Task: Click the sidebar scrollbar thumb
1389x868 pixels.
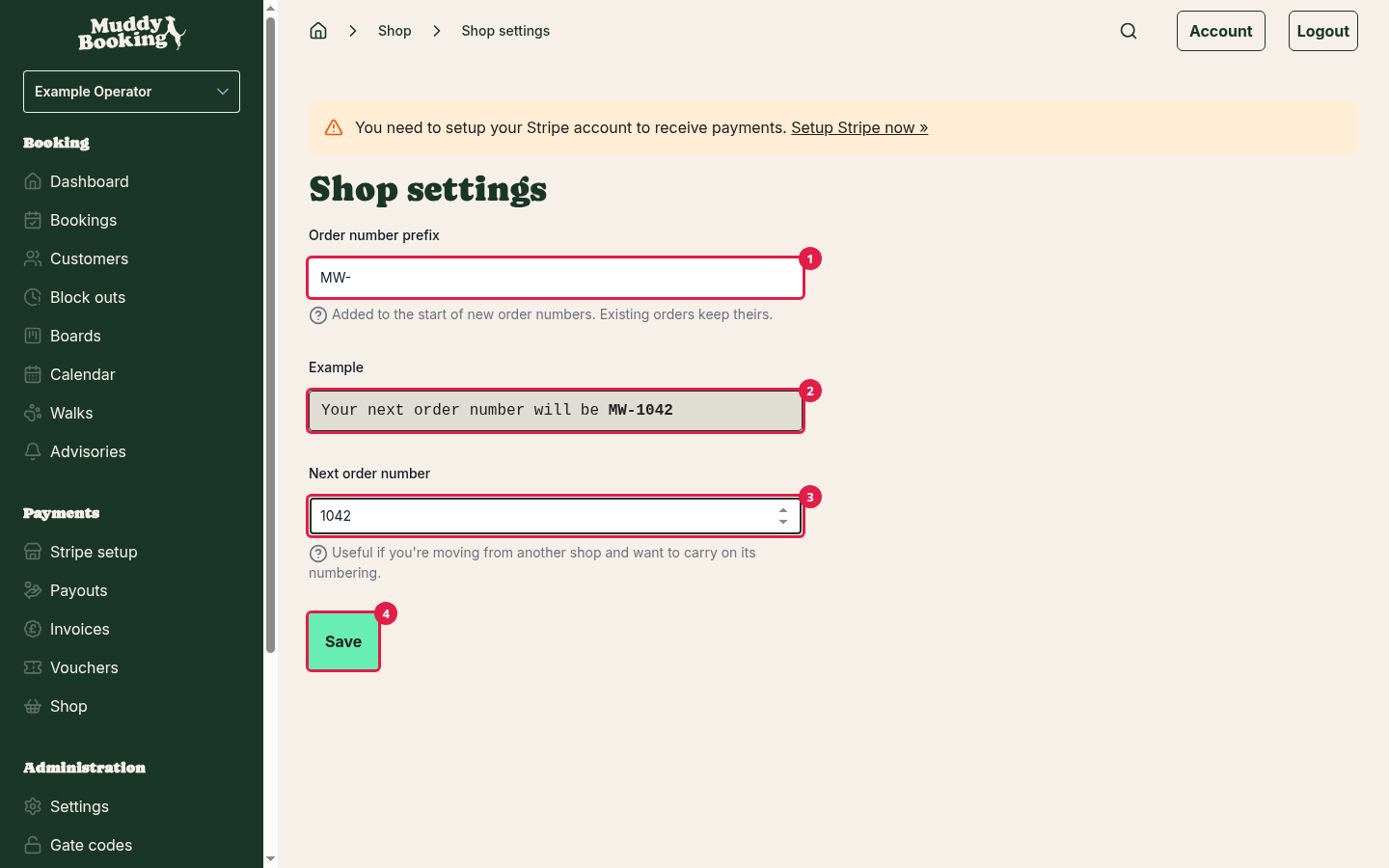Action: [x=270, y=335]
